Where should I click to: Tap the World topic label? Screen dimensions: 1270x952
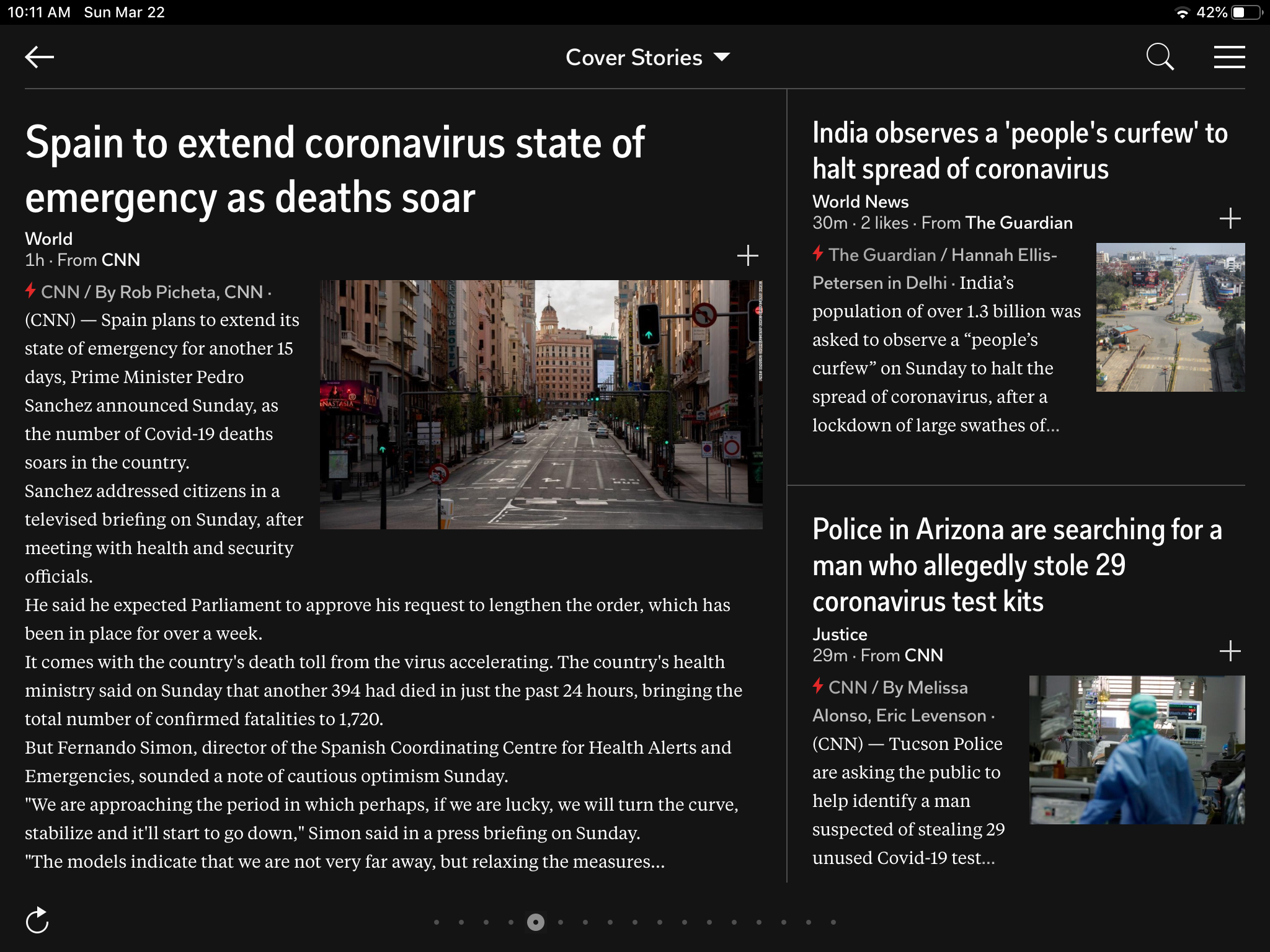point(48,239)
